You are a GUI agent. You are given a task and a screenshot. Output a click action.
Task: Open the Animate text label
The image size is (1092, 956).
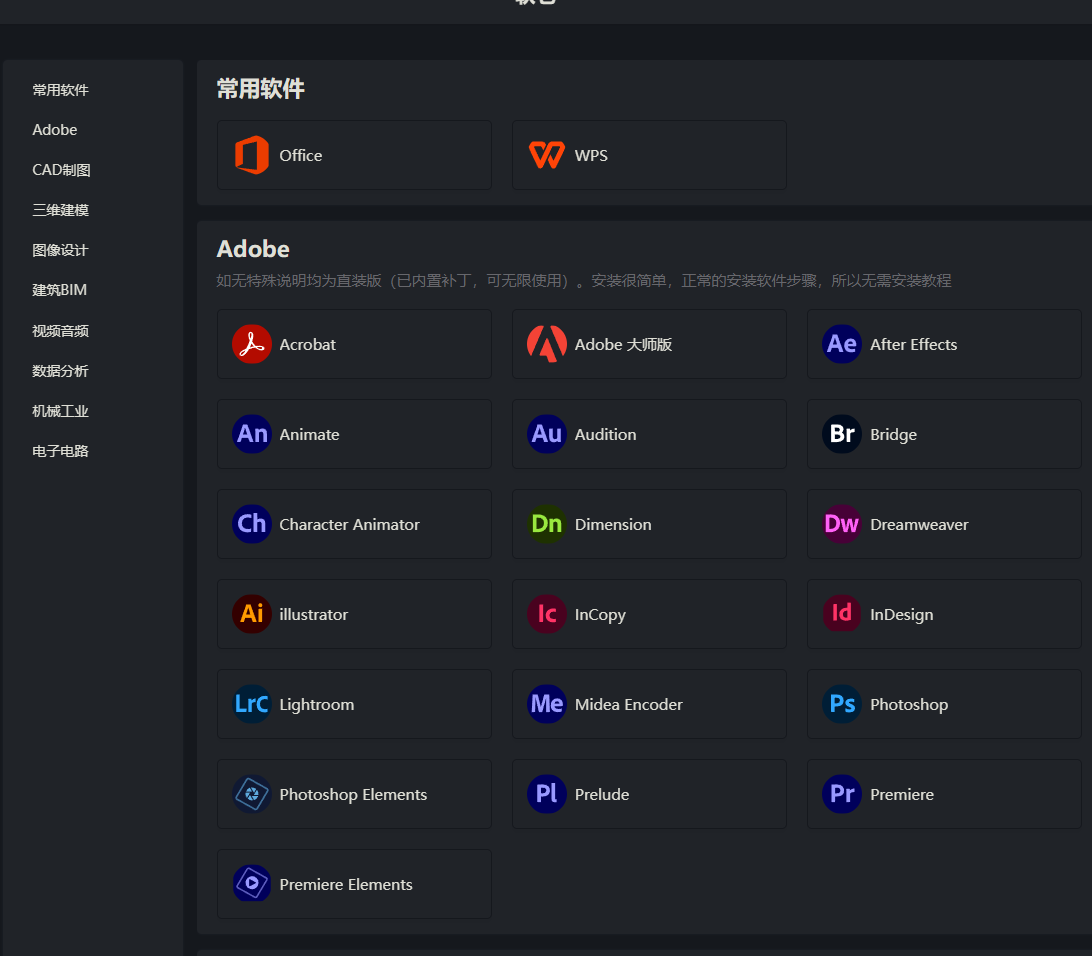[x=309, y=434]
